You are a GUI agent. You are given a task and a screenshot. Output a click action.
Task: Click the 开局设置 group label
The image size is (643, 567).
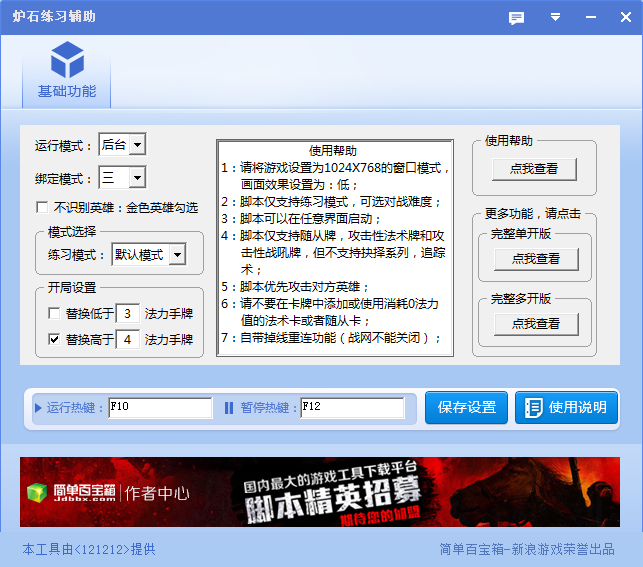coord(72,287)
